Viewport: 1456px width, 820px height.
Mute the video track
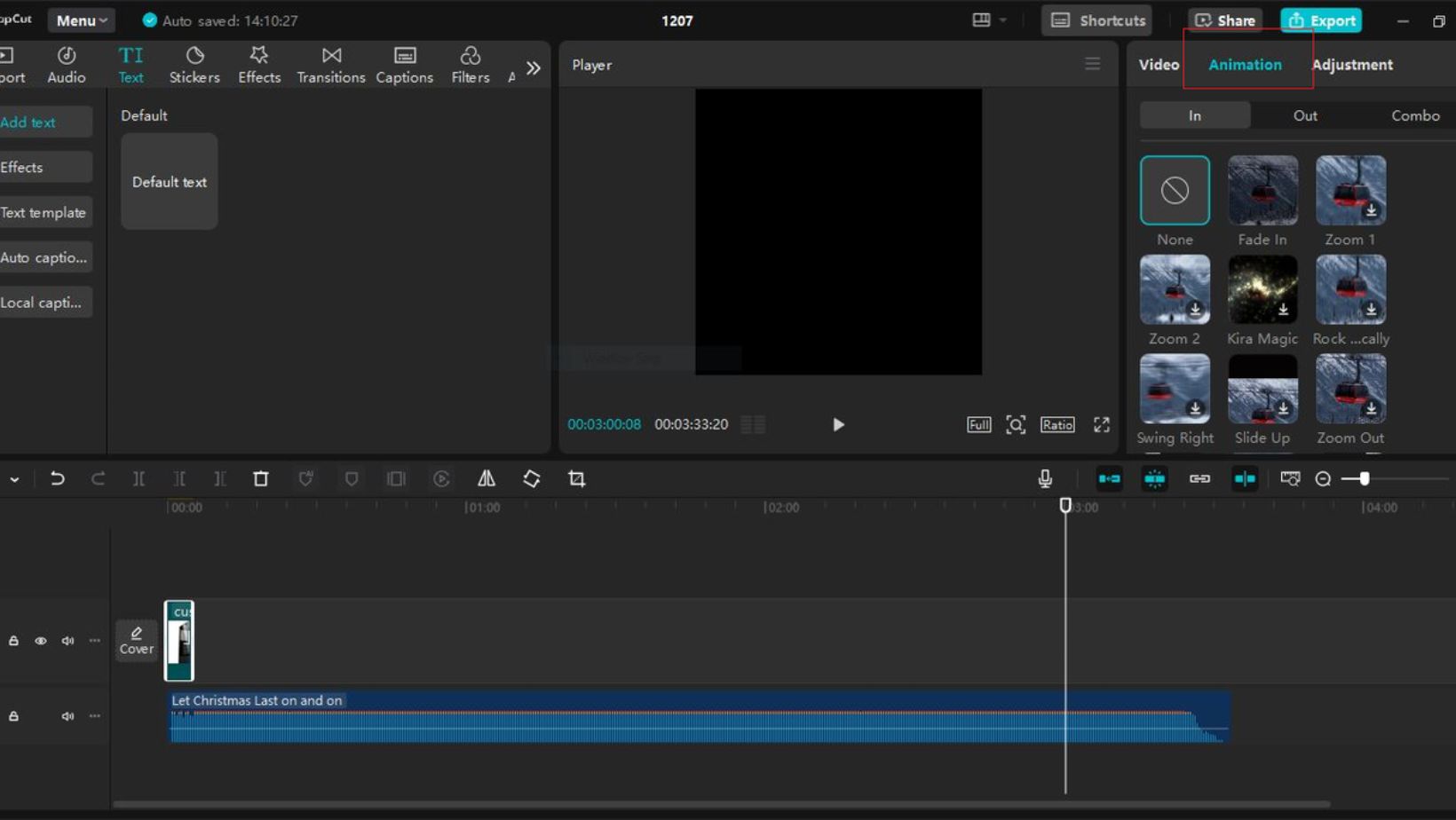[67, 641]
